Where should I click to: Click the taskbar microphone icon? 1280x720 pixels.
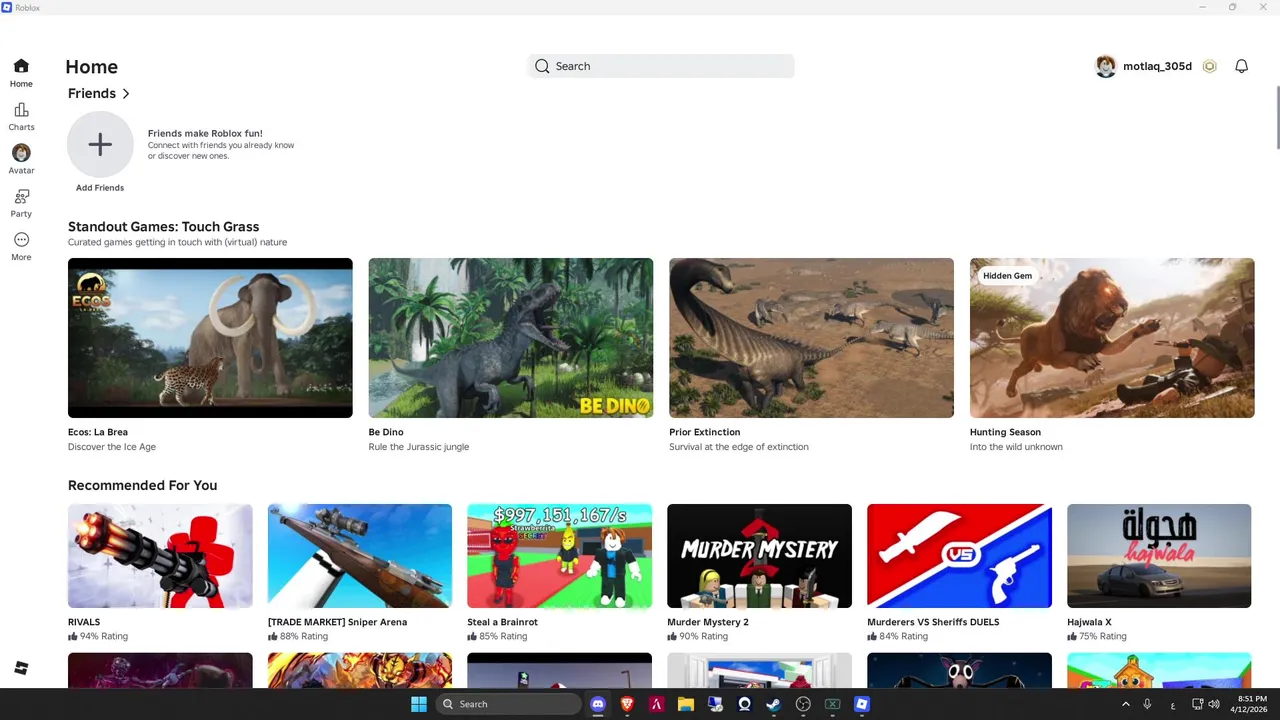point(1147,704)
